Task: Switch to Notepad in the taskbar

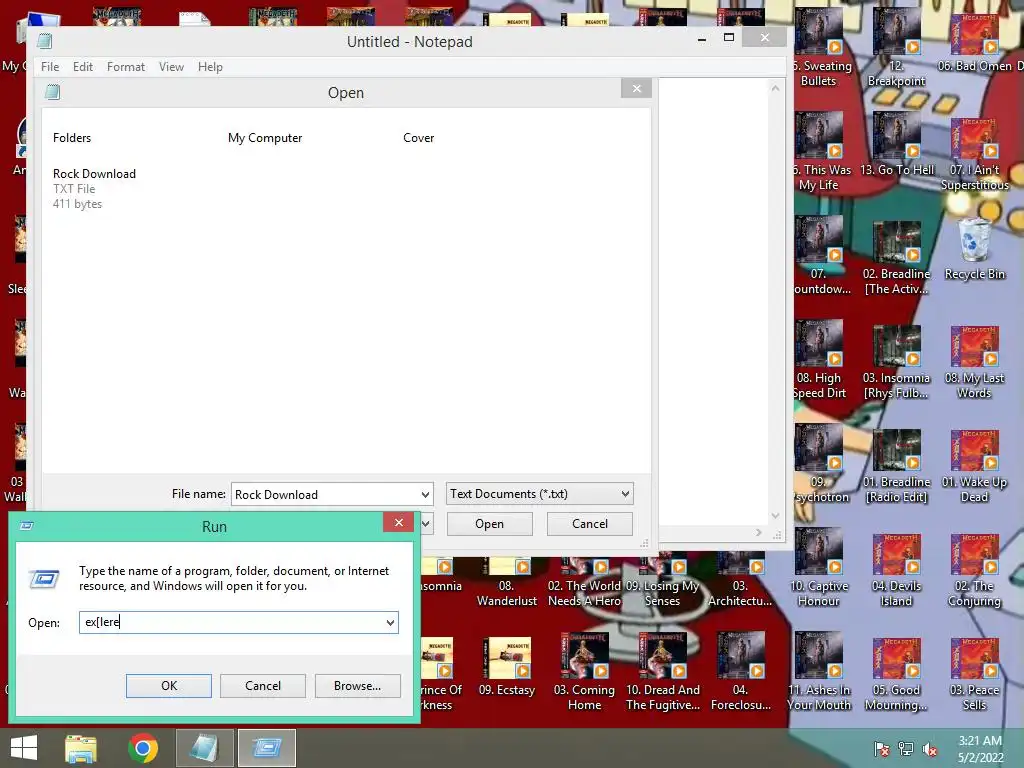Action: tap(203, 748)
